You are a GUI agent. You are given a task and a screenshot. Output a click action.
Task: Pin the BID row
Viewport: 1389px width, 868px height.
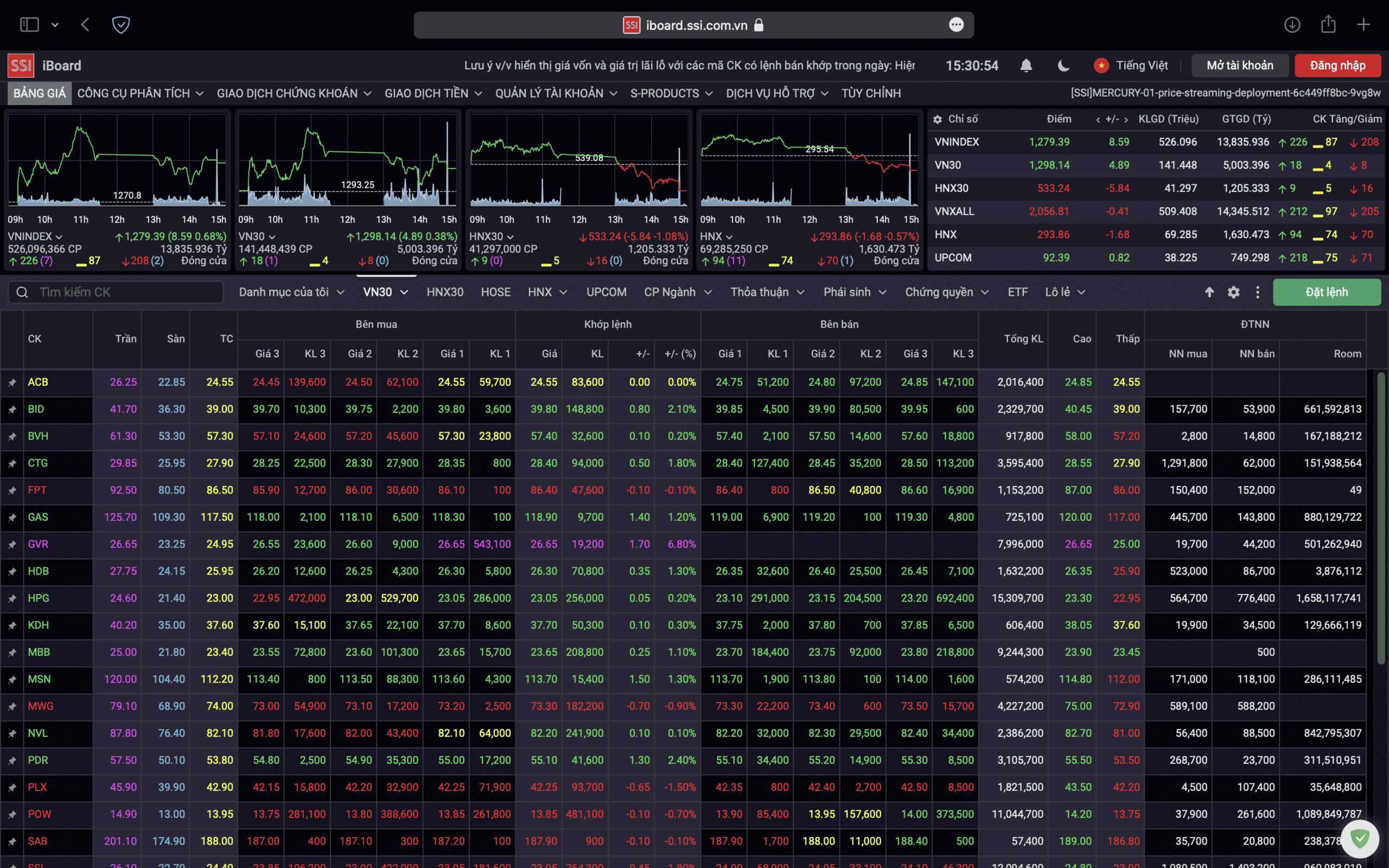point(12,409)
